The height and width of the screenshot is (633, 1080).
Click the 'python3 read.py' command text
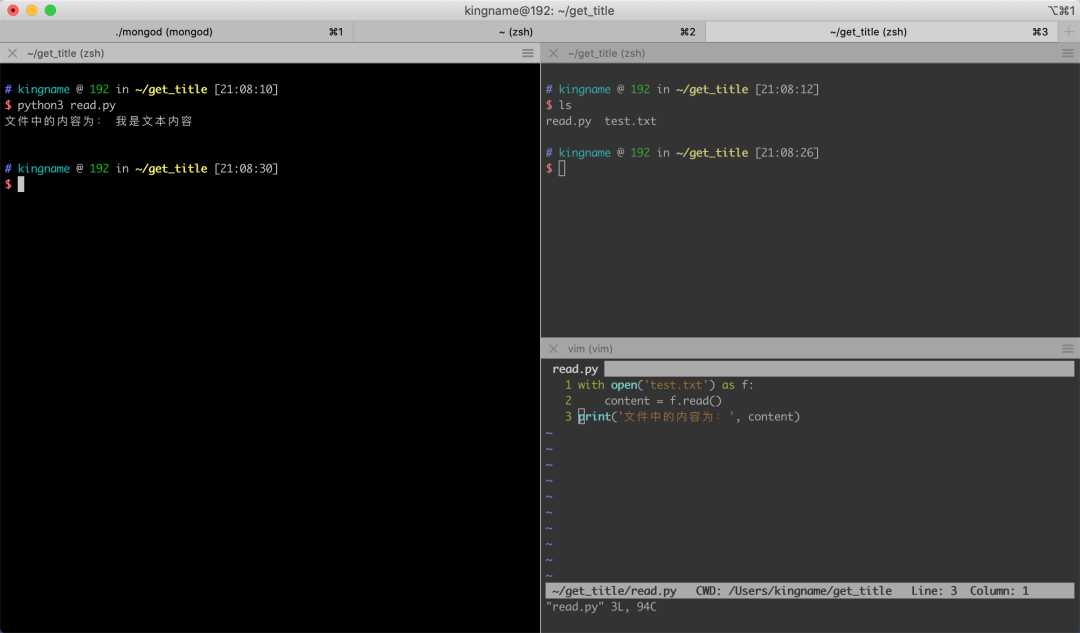(66, 105)
